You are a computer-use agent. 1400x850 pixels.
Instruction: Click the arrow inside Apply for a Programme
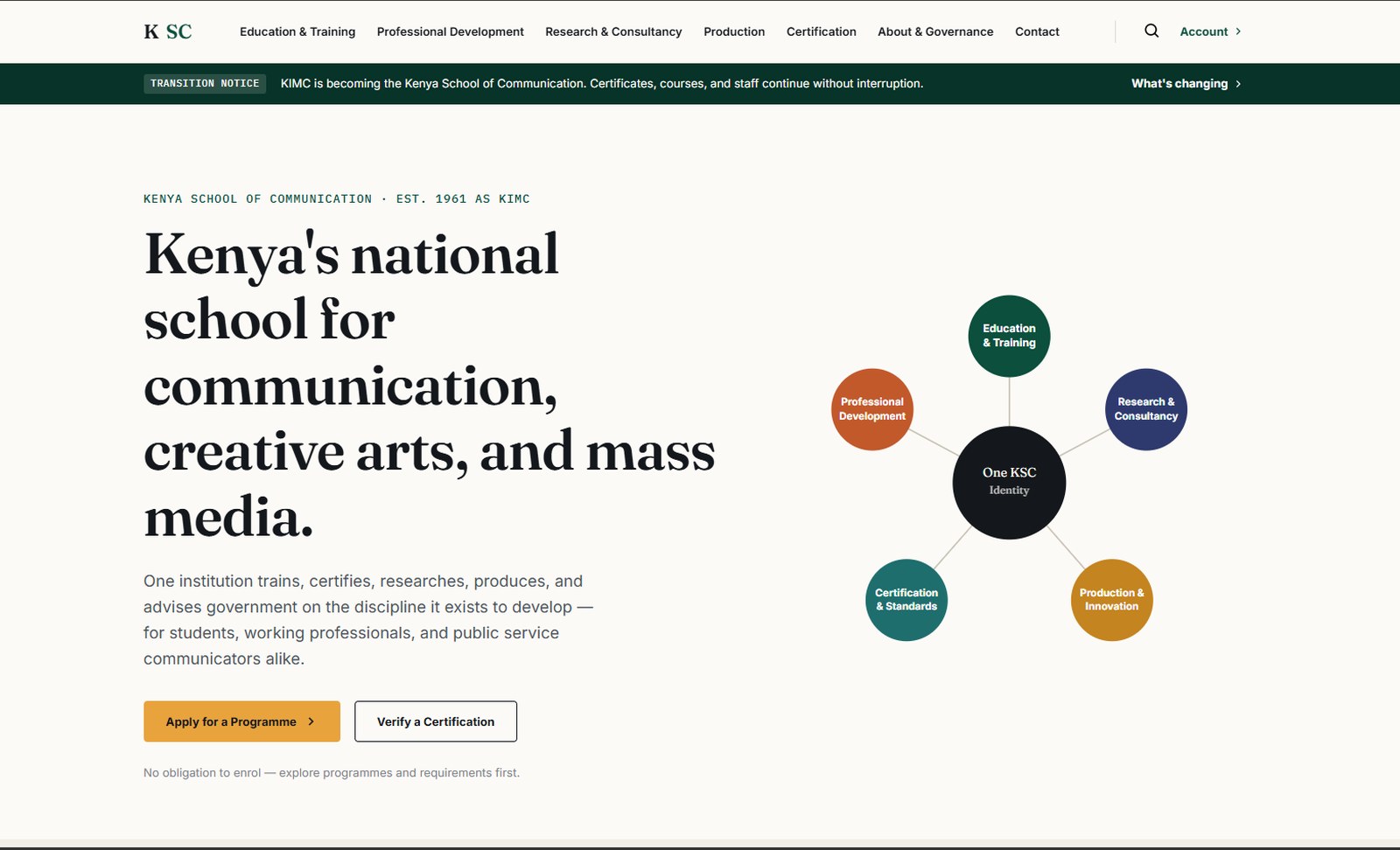point(311,721)
